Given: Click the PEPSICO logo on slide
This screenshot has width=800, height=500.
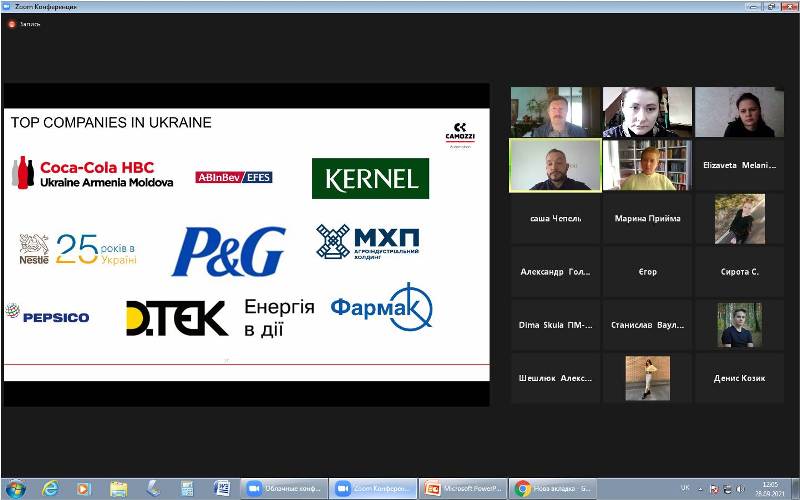Looking at the screenshot, I should point(47,313).
